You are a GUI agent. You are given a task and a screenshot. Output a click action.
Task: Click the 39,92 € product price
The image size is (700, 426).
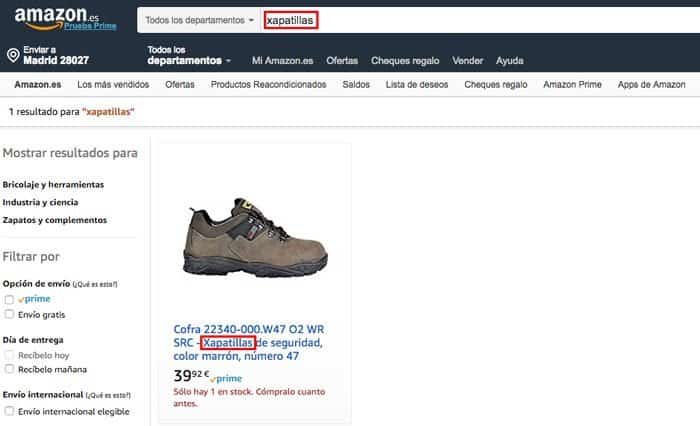(x=191, y=375)
